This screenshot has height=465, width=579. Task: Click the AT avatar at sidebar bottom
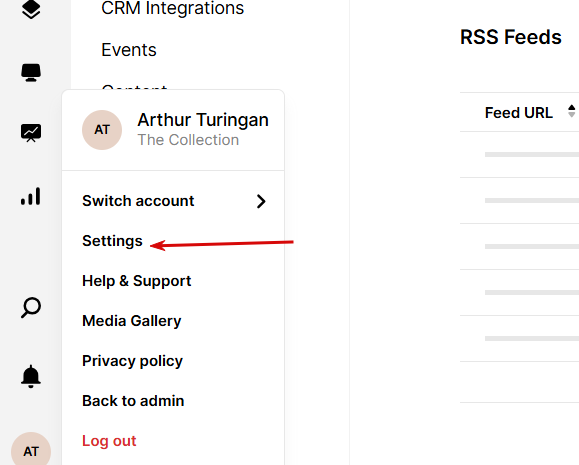31,451
